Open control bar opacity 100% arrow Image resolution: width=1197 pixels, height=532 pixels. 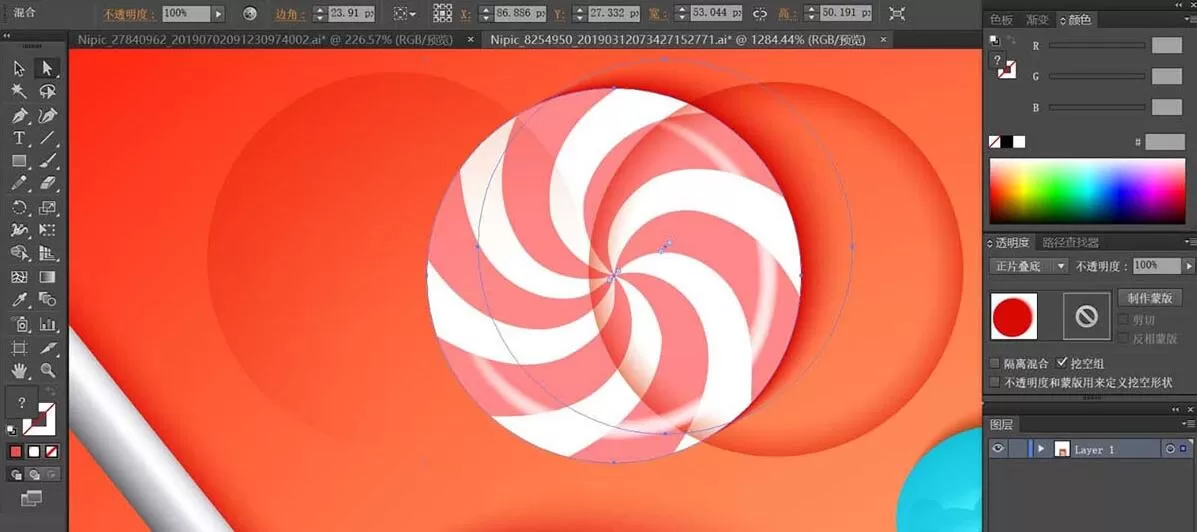point(218,14)
